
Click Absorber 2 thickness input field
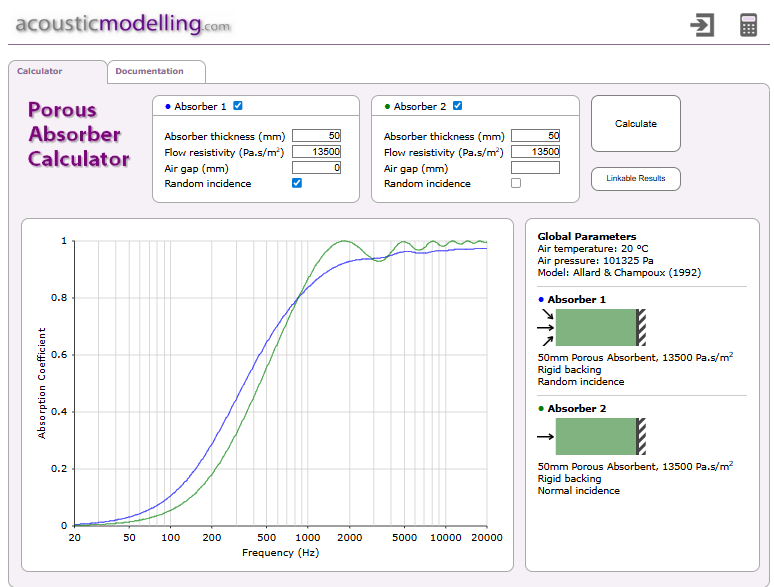pyautogui.click(x=535, y=136)
